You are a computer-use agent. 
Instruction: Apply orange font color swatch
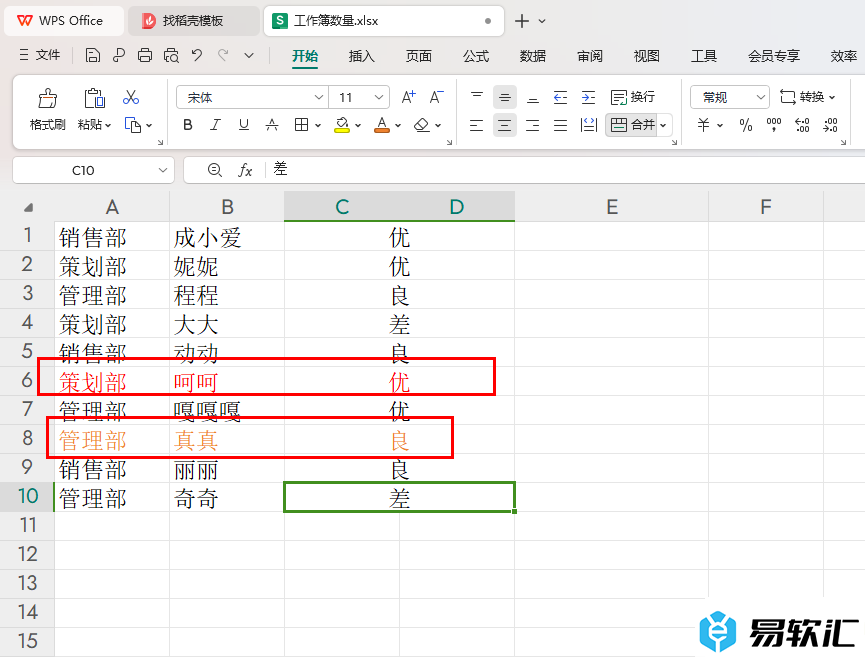(x=382, y=125)
